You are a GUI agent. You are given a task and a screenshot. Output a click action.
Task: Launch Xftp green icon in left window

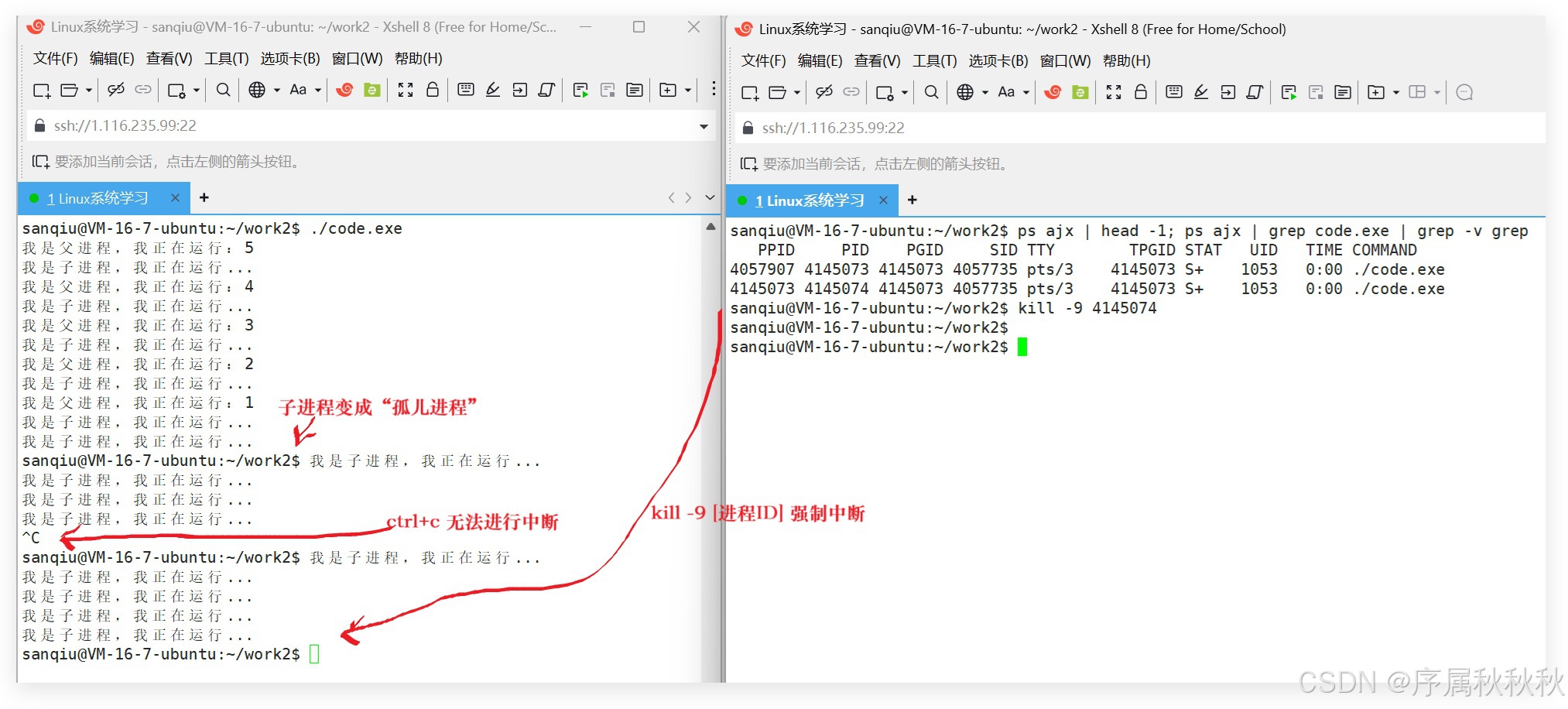[372, 90]
